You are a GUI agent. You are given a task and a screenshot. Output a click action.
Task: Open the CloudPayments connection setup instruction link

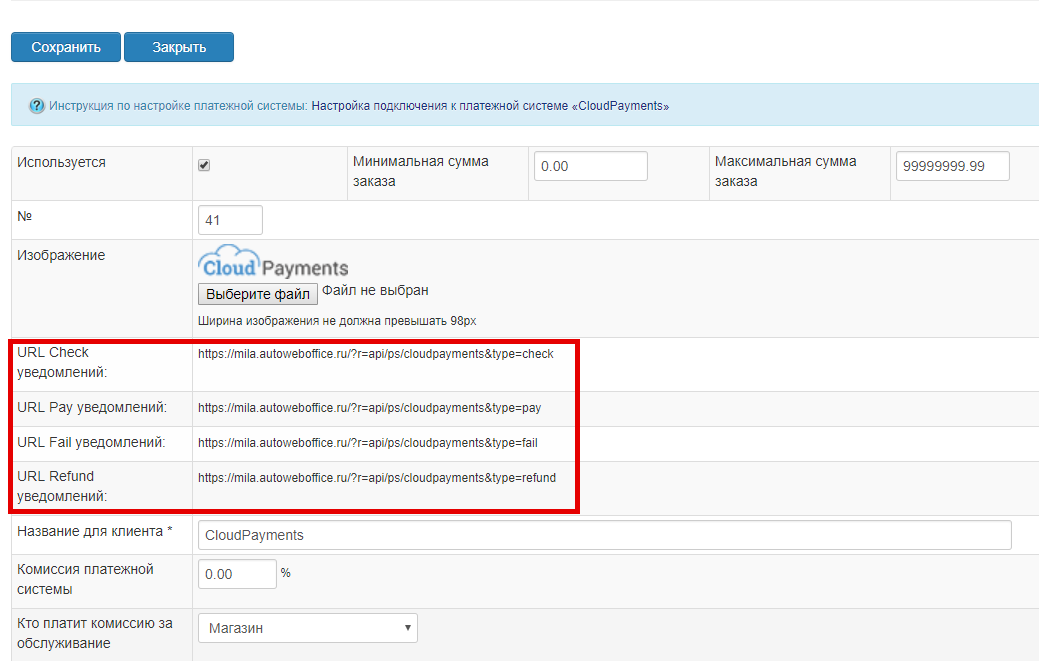point(490,105)
